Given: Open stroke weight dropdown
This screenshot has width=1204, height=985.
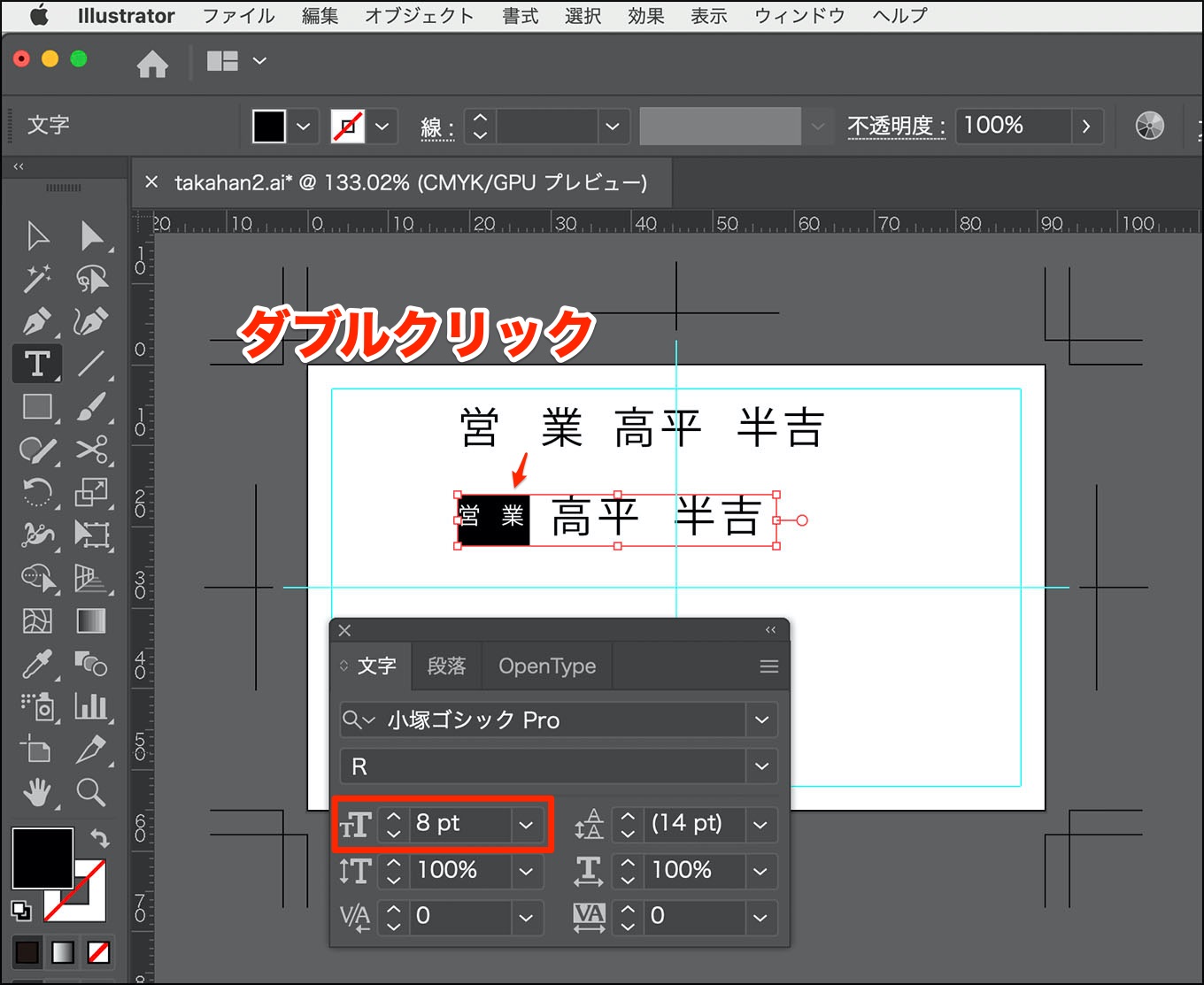Looking at the screenshot, I should point(612,127).
